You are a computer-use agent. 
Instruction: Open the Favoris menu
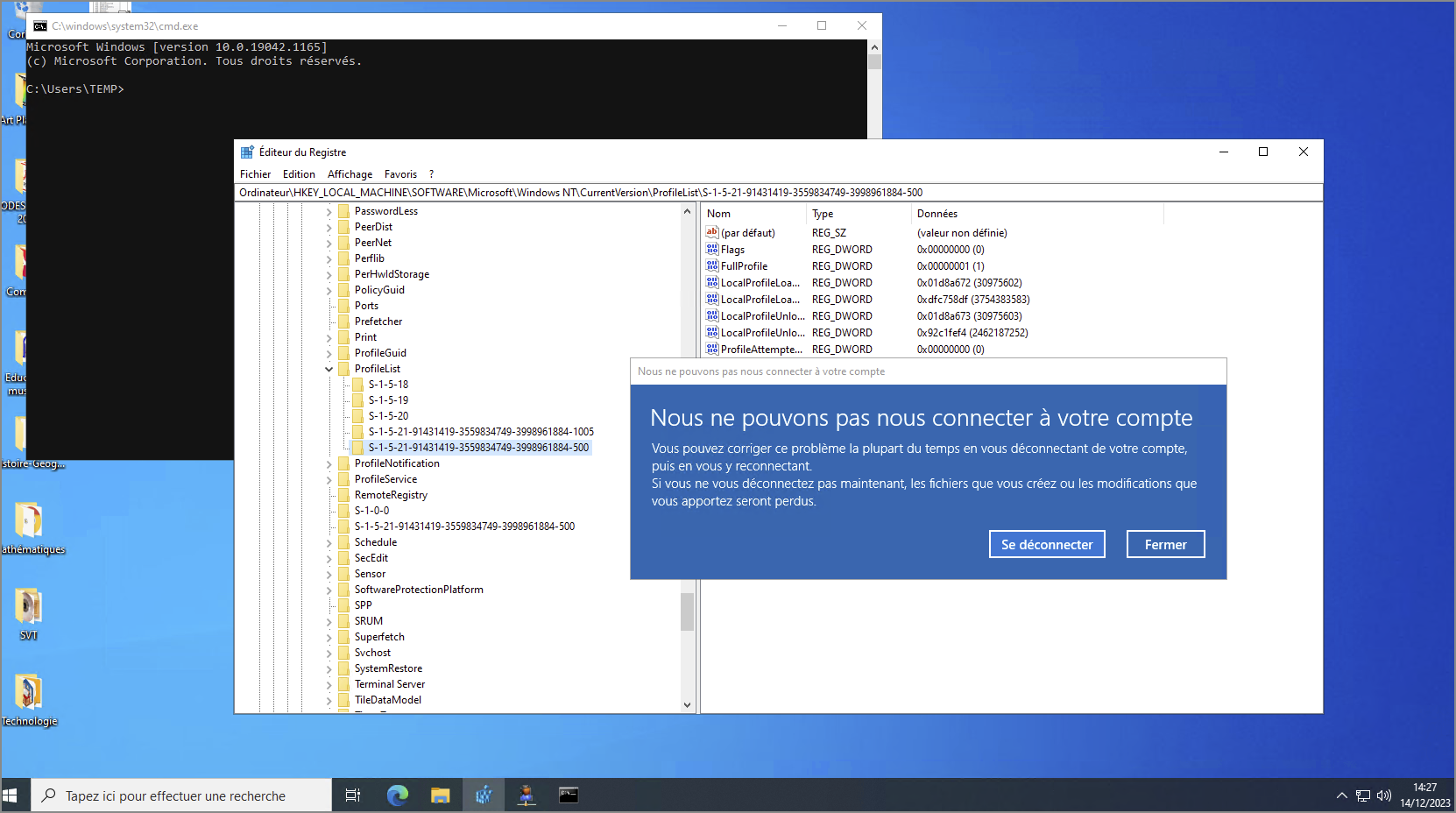pos(400,174)
